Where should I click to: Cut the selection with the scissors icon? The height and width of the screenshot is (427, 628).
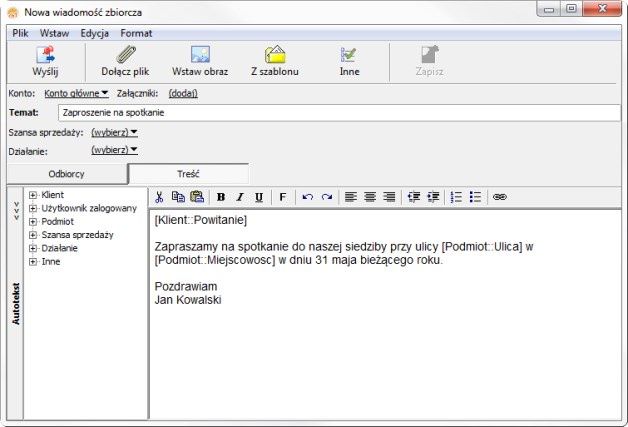tap(159, 197)
